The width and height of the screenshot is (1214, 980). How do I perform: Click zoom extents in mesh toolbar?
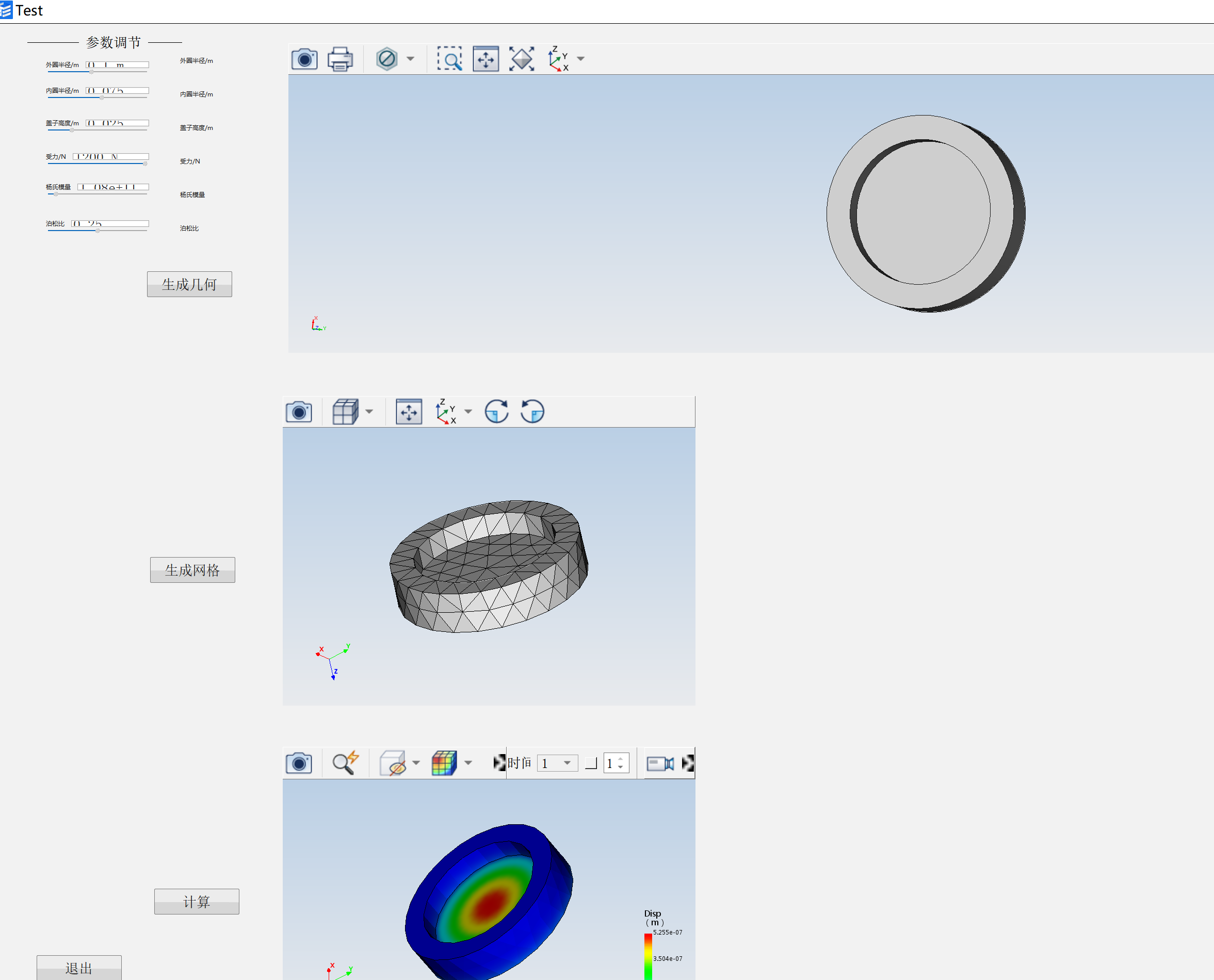click(409, 412)
